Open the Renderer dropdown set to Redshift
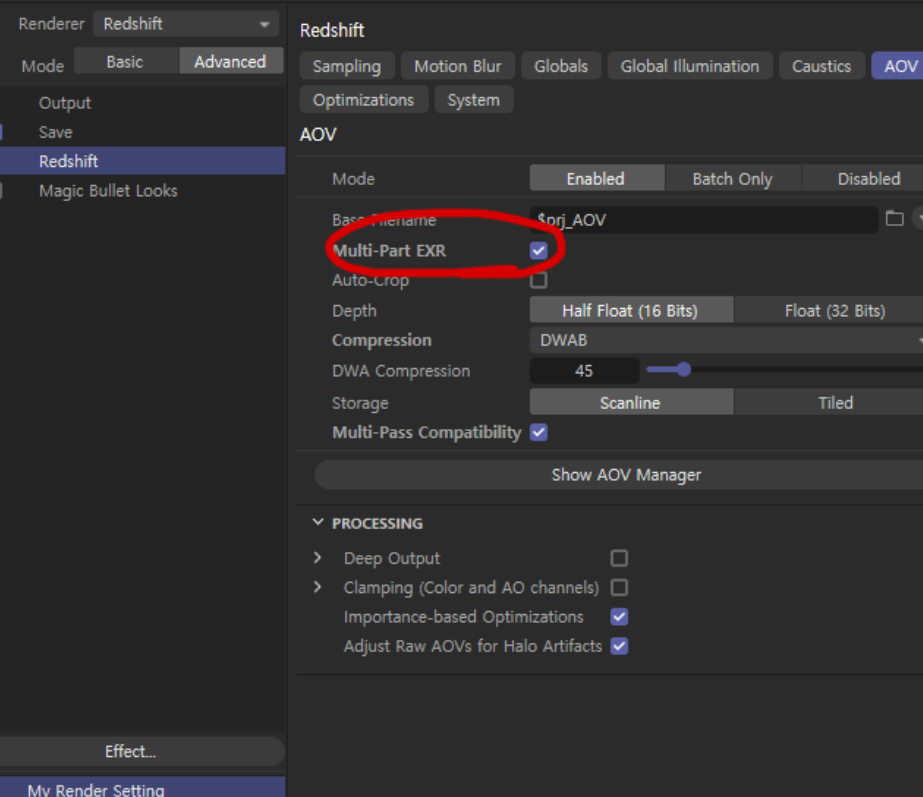923x797 pixels. click(x=185, y=24)
